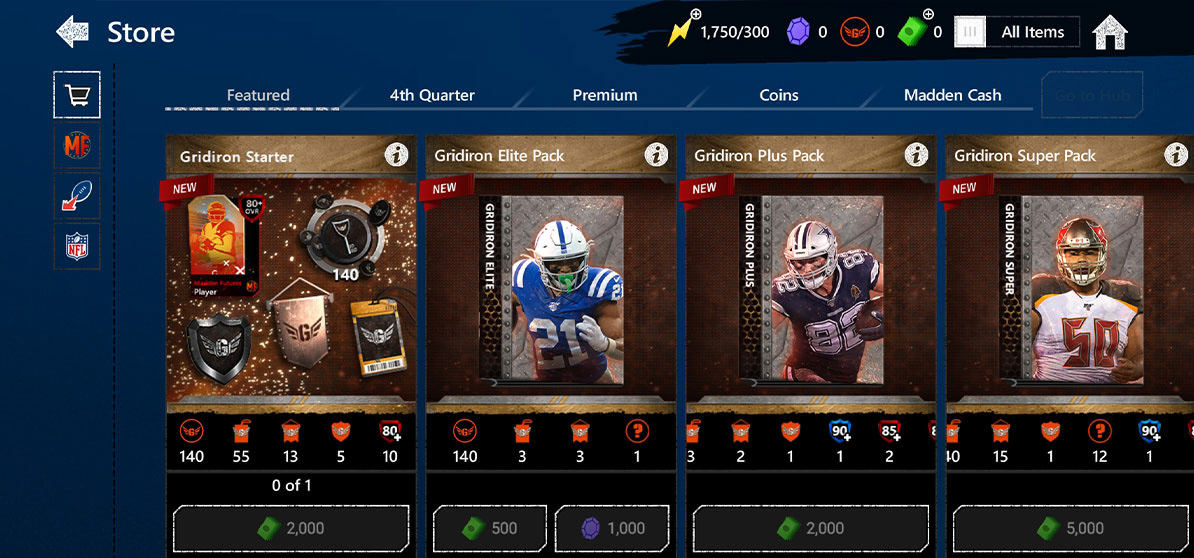
Task: Switch to the Premium tab
Action: [605, 95]
